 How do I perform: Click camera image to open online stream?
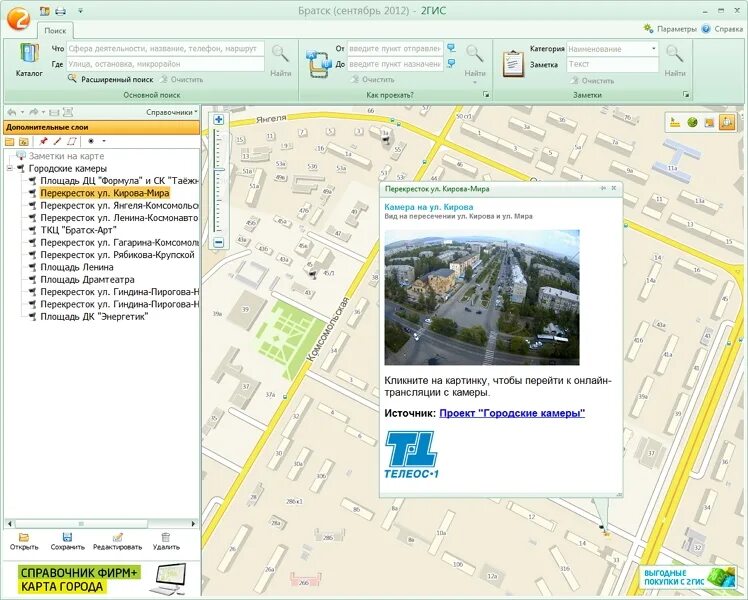point(482,298)
